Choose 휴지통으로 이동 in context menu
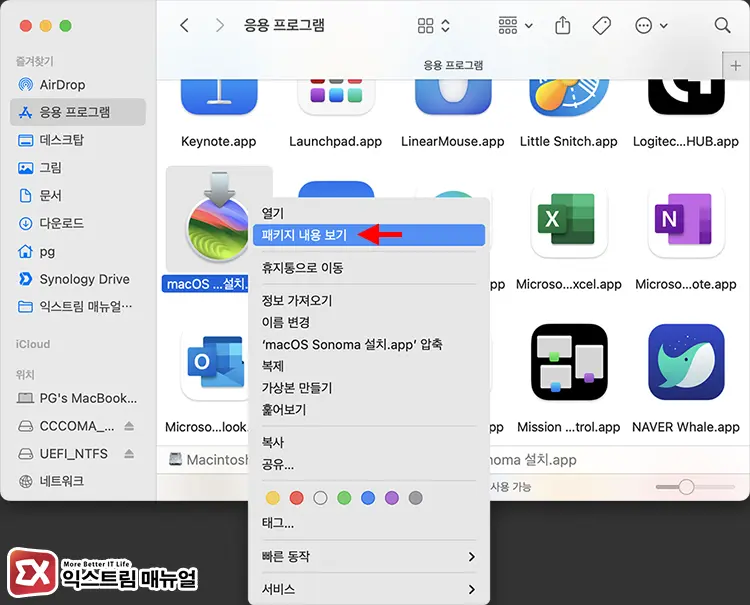750x605 pixels. tap(369, 268)
